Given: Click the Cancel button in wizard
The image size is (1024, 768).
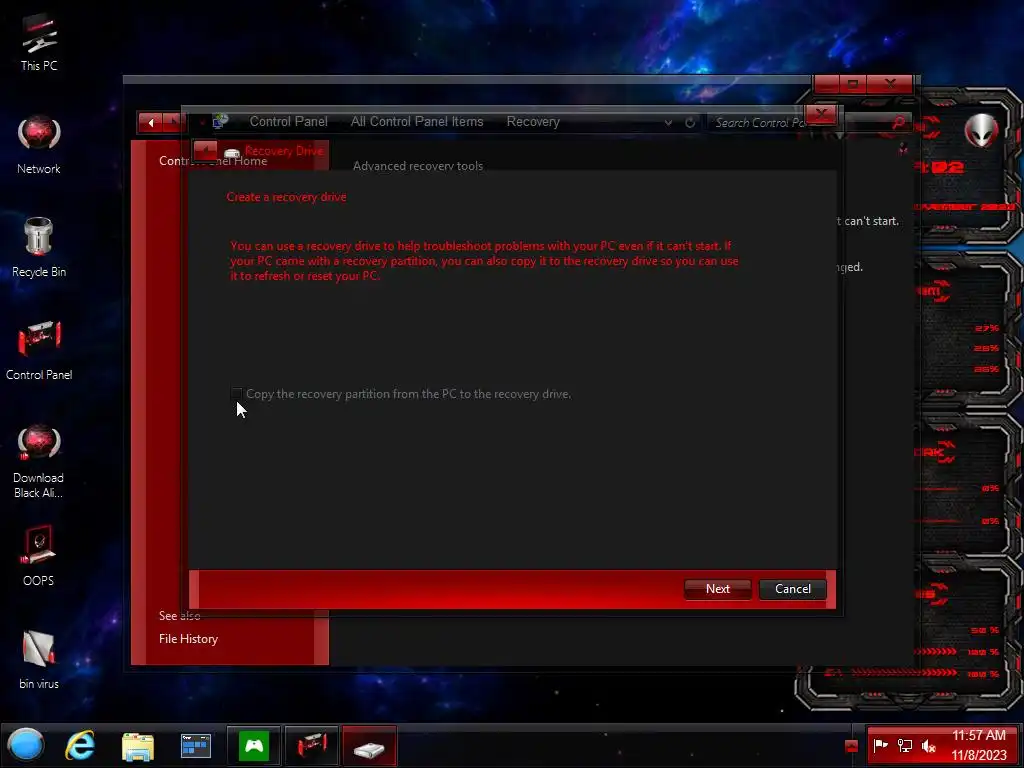Looking at the screenshot, I should 793,589.
